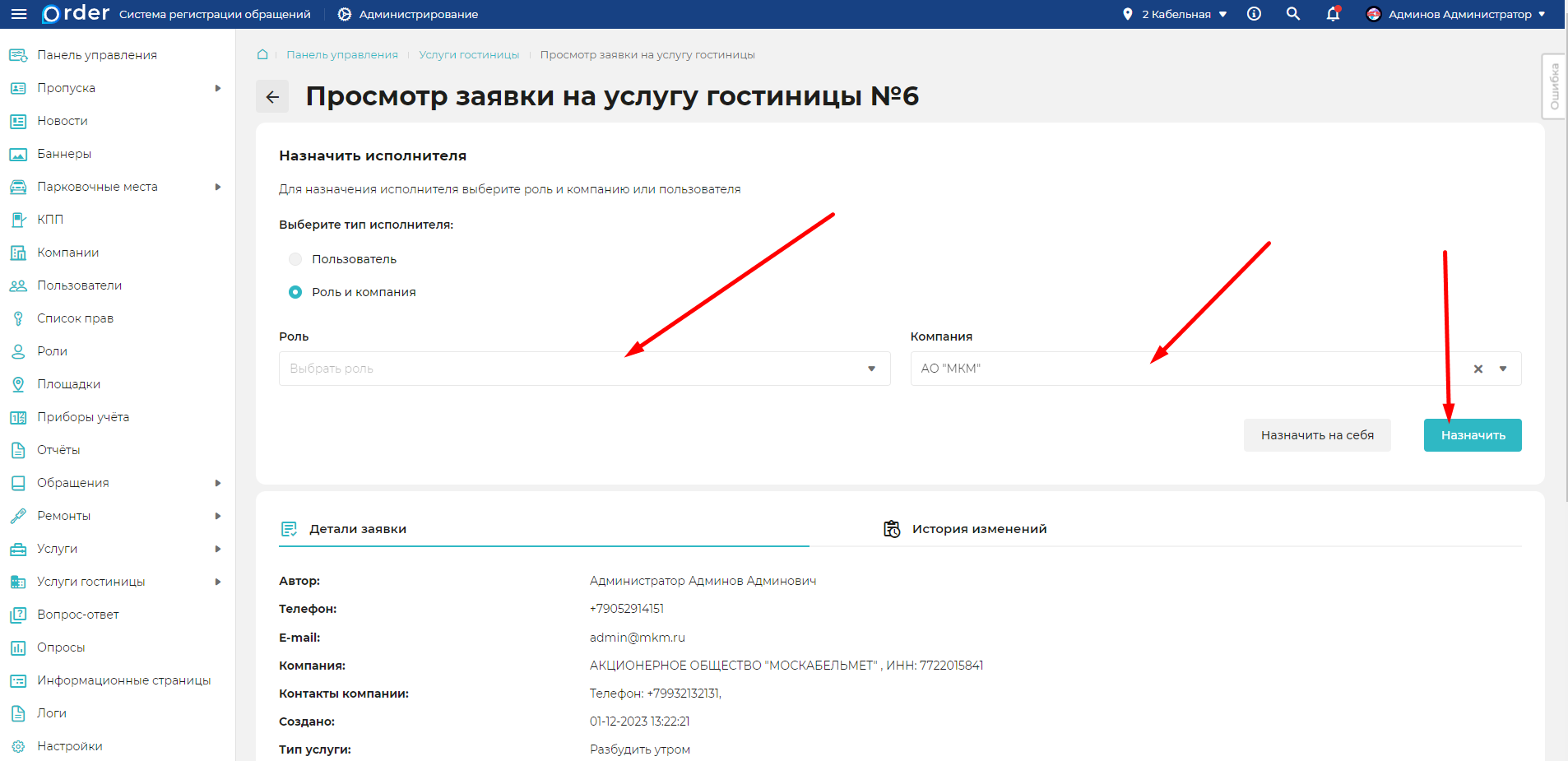Screen dimensions: 1568x761
Task: Collapse the sidebar via hamburger menu
Action: (x=20, y=14)
